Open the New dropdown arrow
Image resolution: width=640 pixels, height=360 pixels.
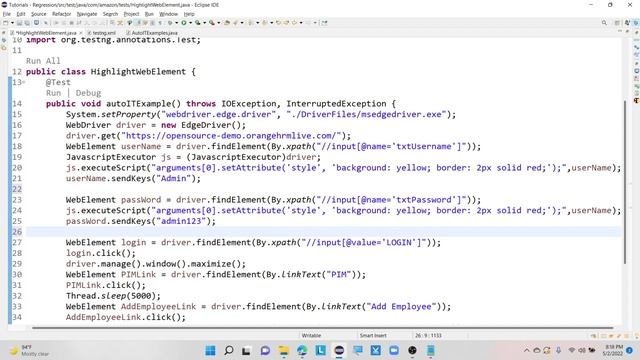12,23
